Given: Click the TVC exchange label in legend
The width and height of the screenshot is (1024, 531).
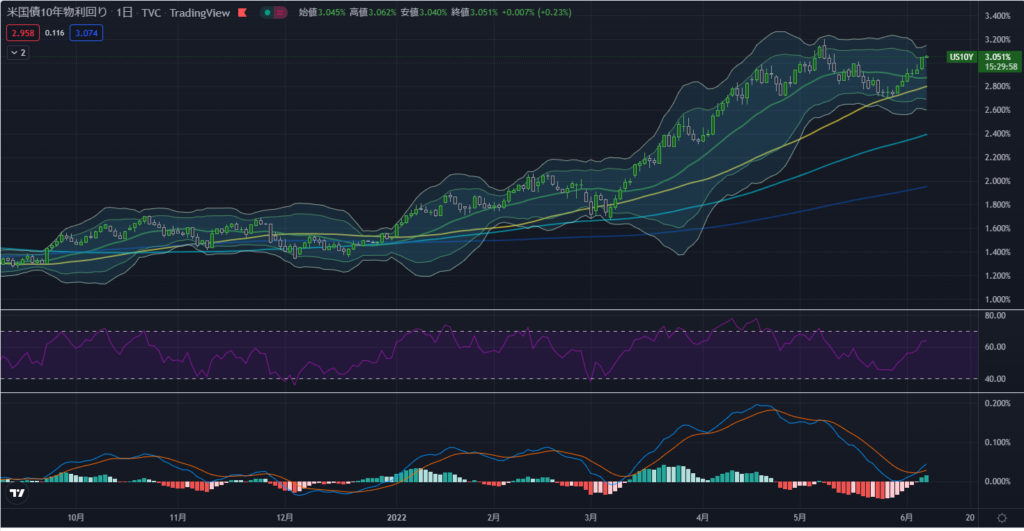Looking at the screenshot, I should pos(151,13).
